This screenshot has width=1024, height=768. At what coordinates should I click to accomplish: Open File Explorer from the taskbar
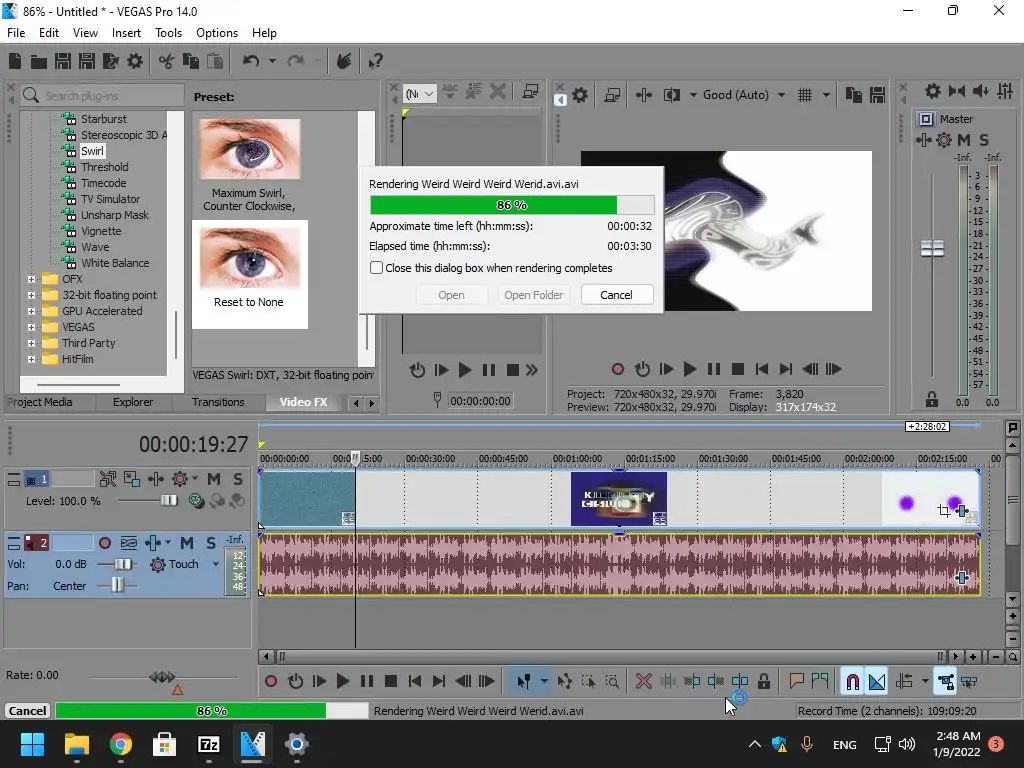[x=76, y=744]
